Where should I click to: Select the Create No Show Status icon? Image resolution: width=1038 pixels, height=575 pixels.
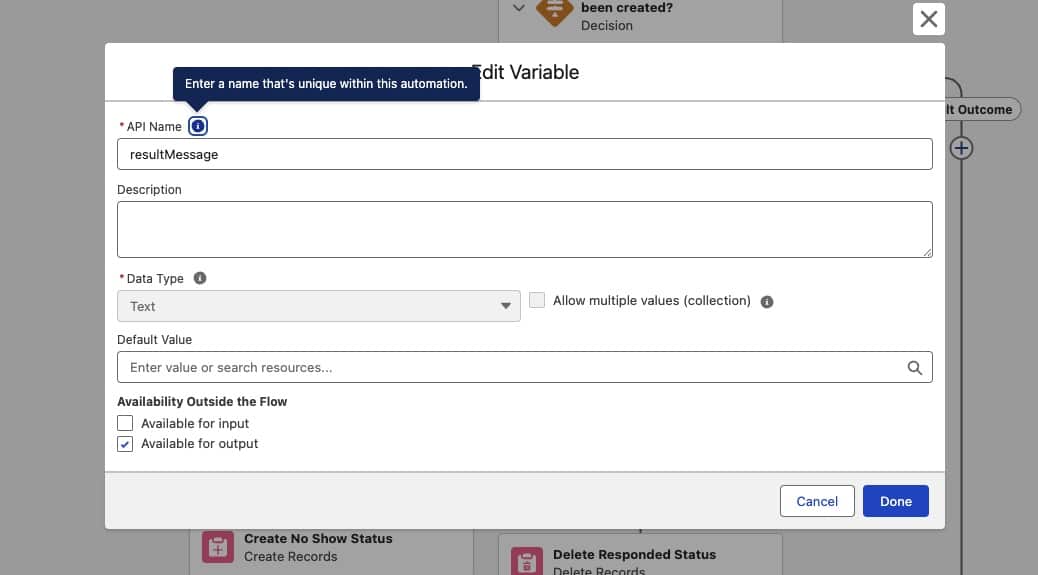217,547
